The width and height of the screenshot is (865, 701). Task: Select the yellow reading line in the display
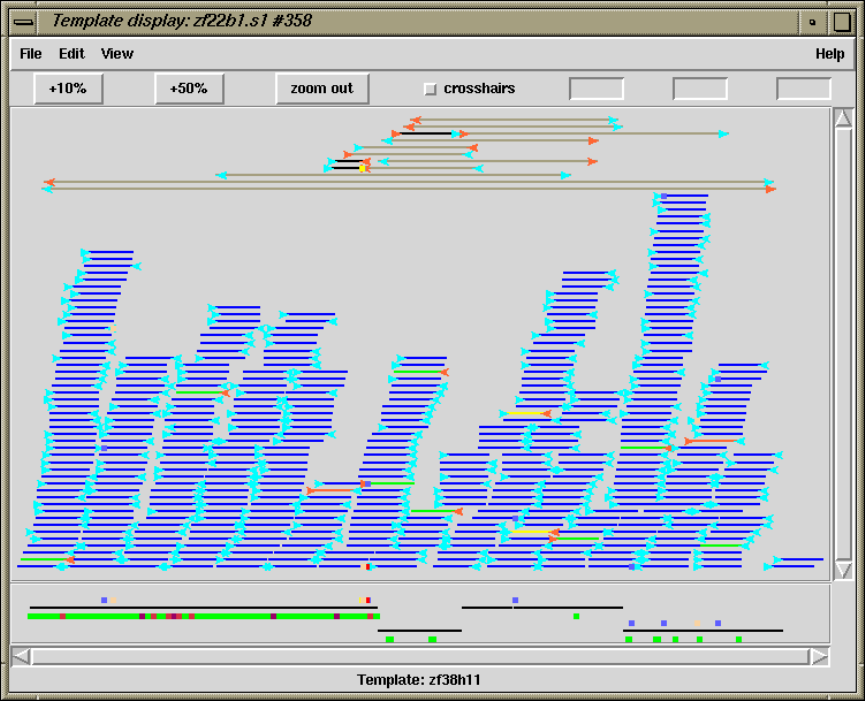point(527,413)
